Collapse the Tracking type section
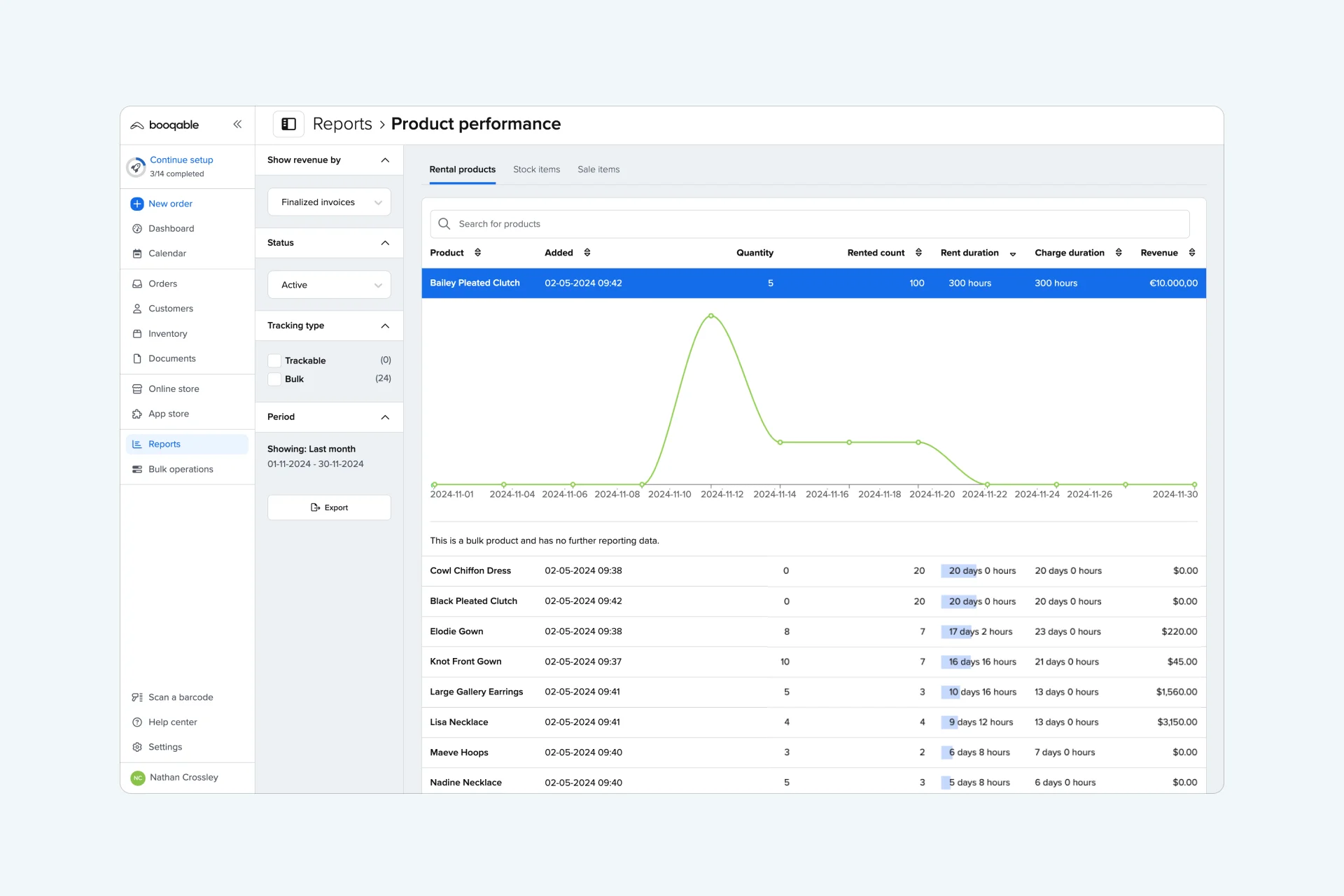This screenshot has height=896, width=1344. click(385, 325)
